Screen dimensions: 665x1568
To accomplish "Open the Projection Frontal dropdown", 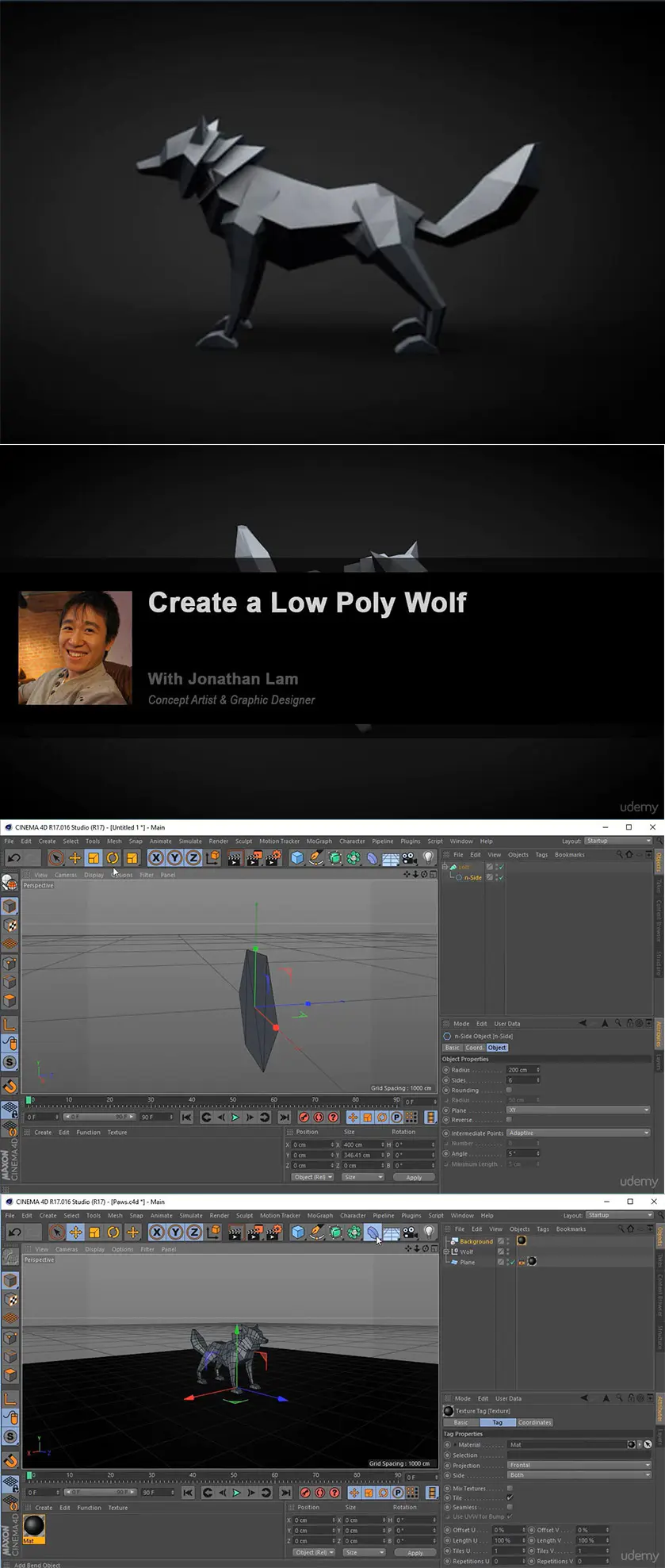I will pyautogui.click(x=579, y=1465).
